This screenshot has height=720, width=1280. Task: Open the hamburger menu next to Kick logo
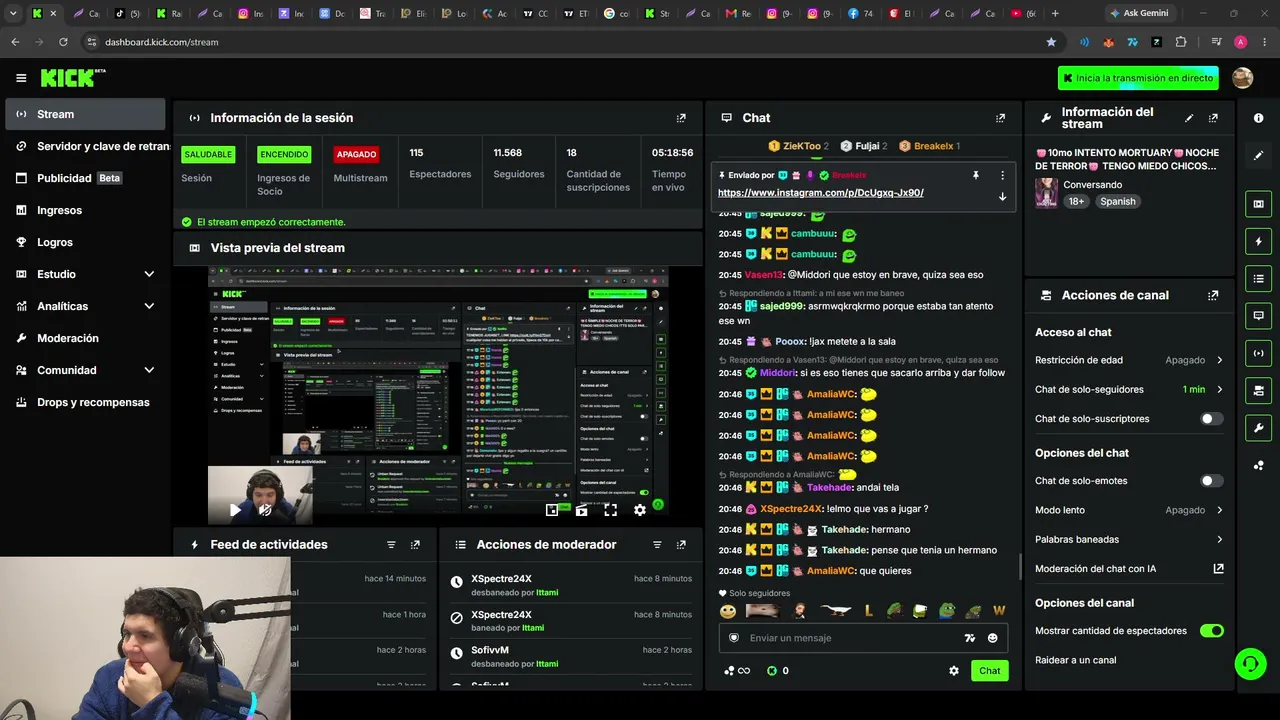(21, 78)
